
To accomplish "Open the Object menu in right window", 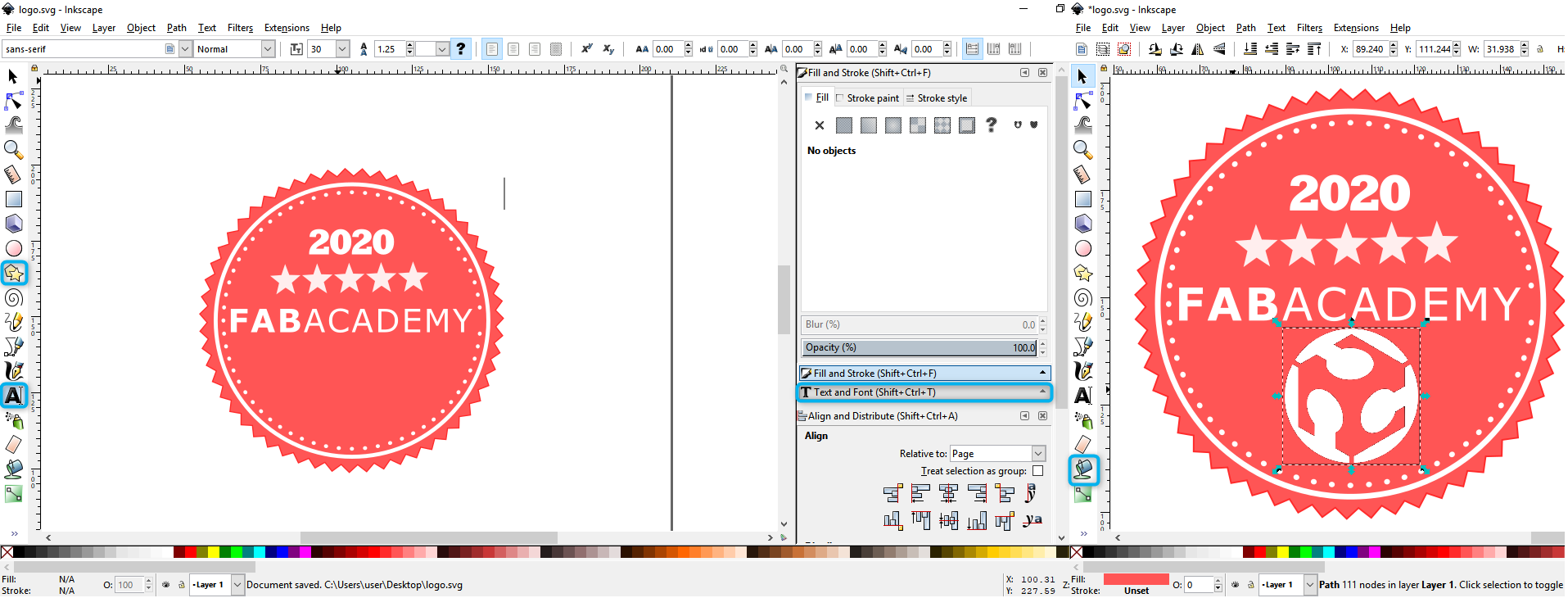I will (1210, 28).
